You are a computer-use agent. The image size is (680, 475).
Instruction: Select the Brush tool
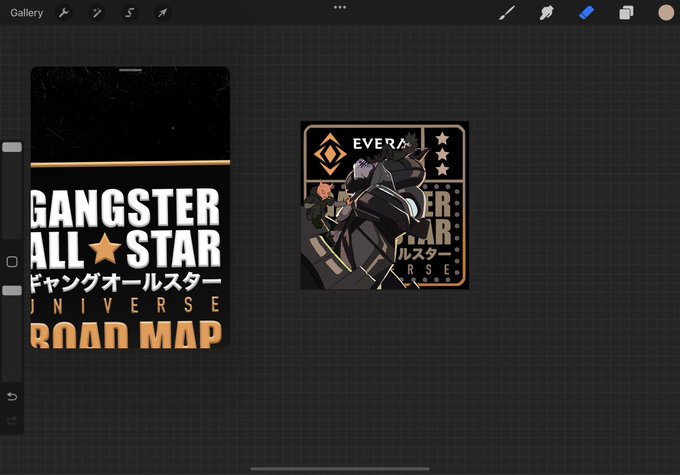[507, 13]
